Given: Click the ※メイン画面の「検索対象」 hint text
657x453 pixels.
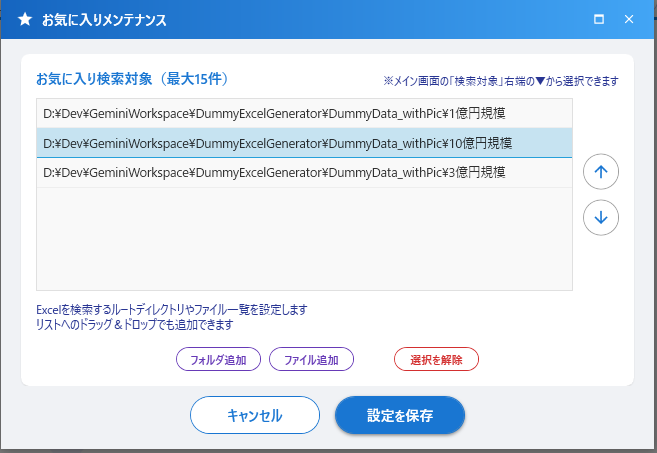Looking at the screenshot, I should [501, 81].
